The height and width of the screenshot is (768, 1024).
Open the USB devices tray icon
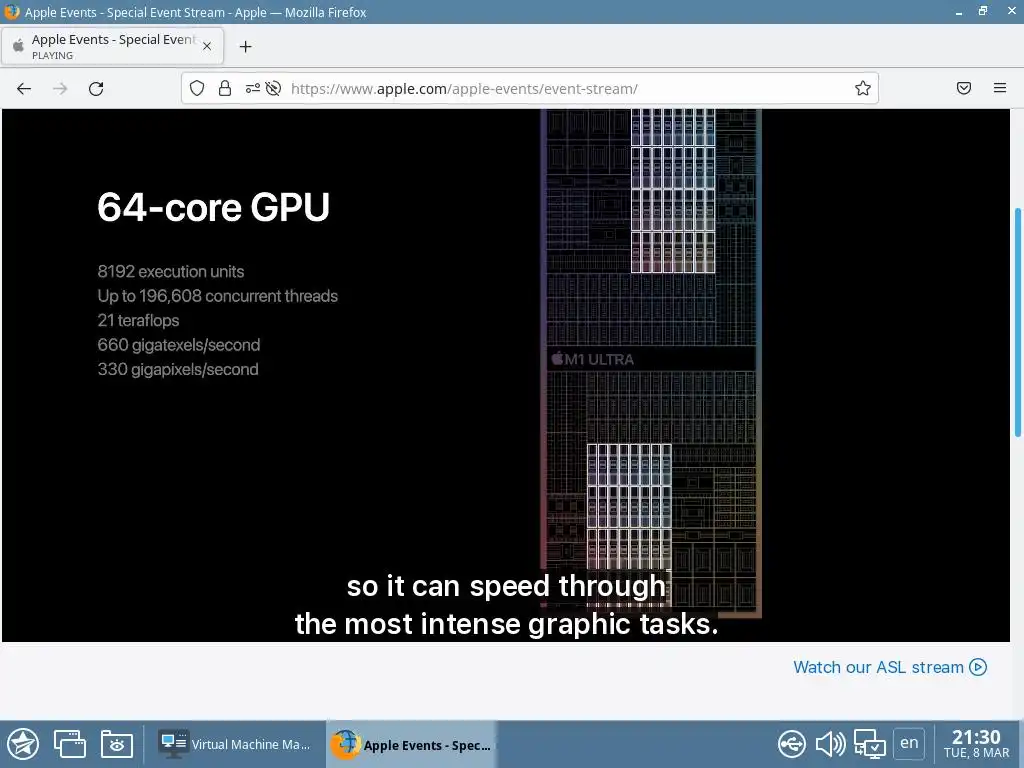point(792,744)
